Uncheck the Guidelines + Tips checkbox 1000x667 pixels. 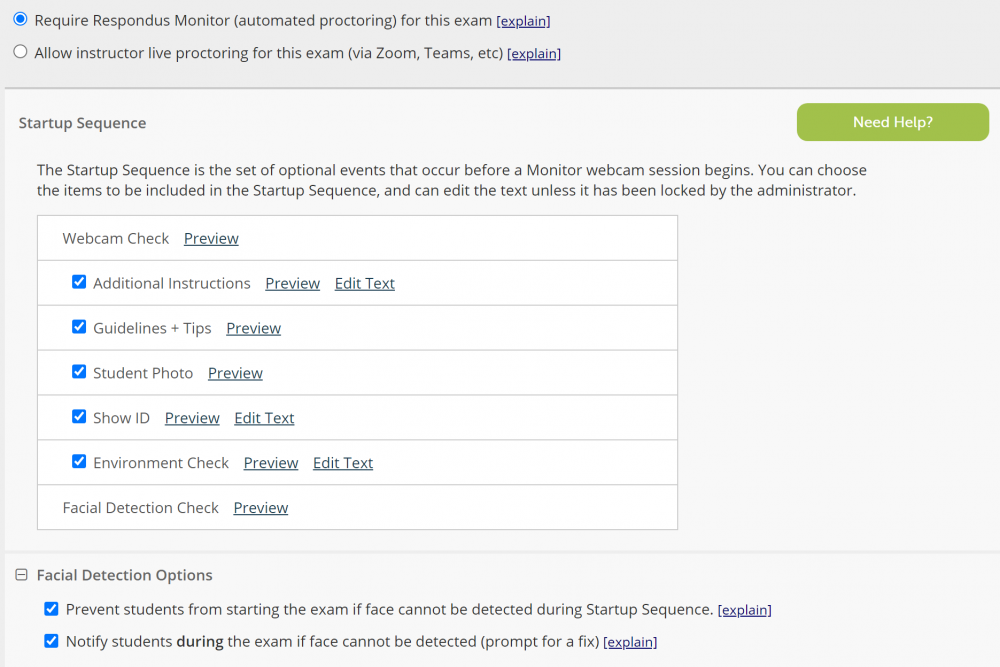coord(79,327)
